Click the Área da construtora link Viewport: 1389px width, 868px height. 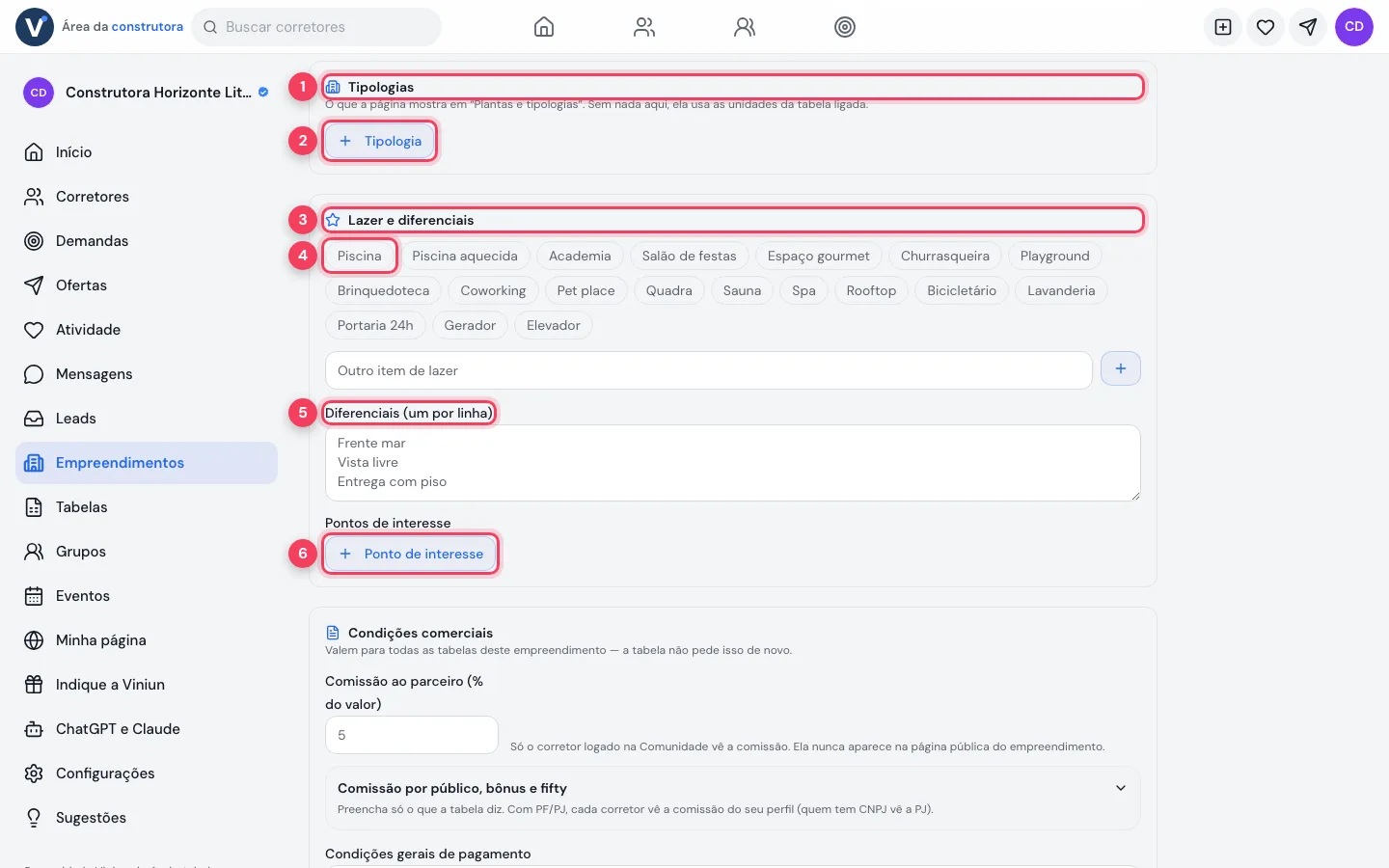[x=123, y=27]
